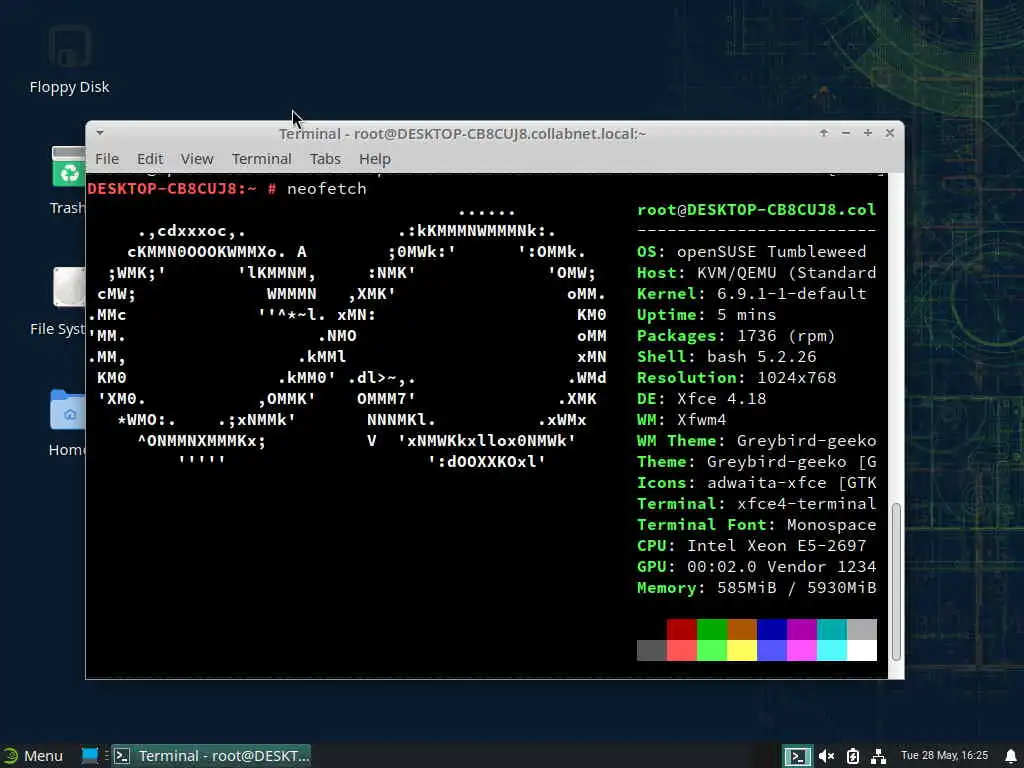This screenshot has height=768, width=1024.
Task: Roll up the Terminal window with the up arrow
Action: pyautogui.click(x=824, y=133)
